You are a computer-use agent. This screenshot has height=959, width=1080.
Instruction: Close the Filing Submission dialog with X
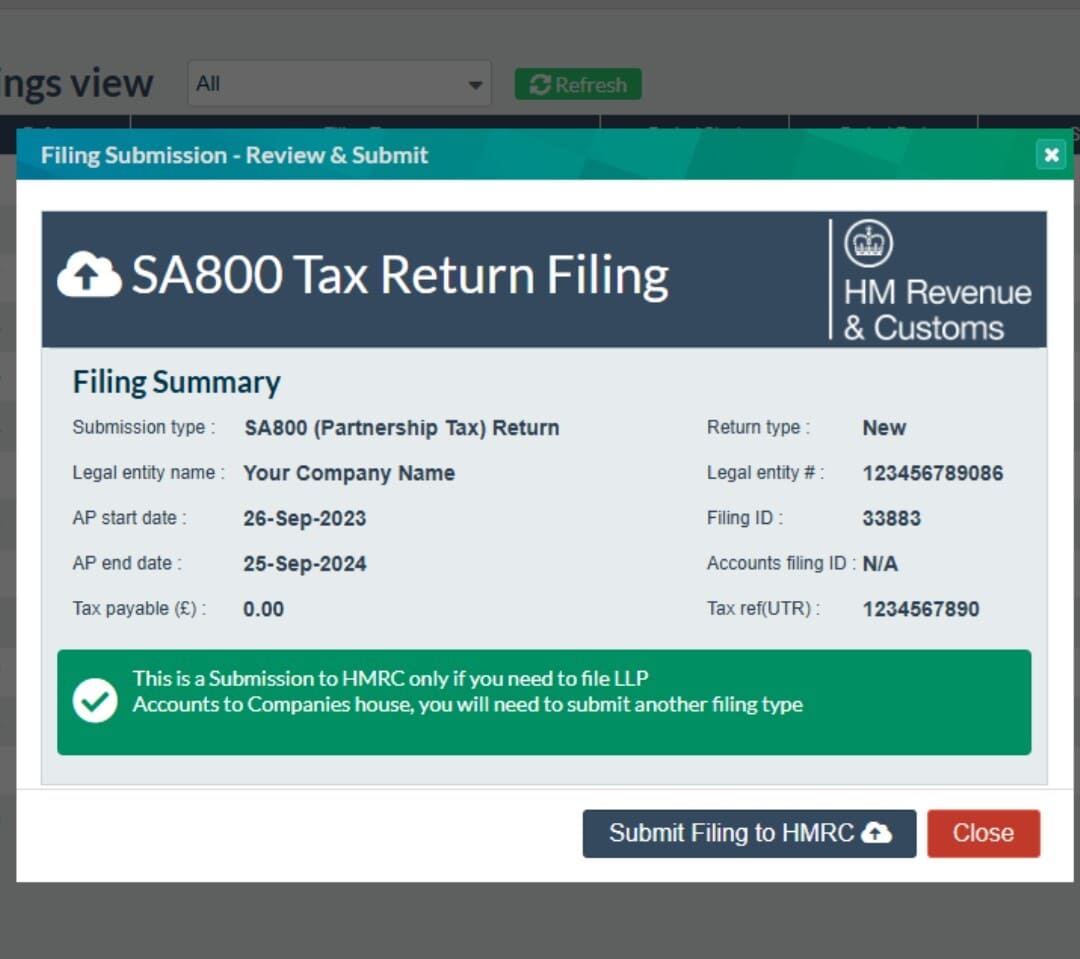1051,154
